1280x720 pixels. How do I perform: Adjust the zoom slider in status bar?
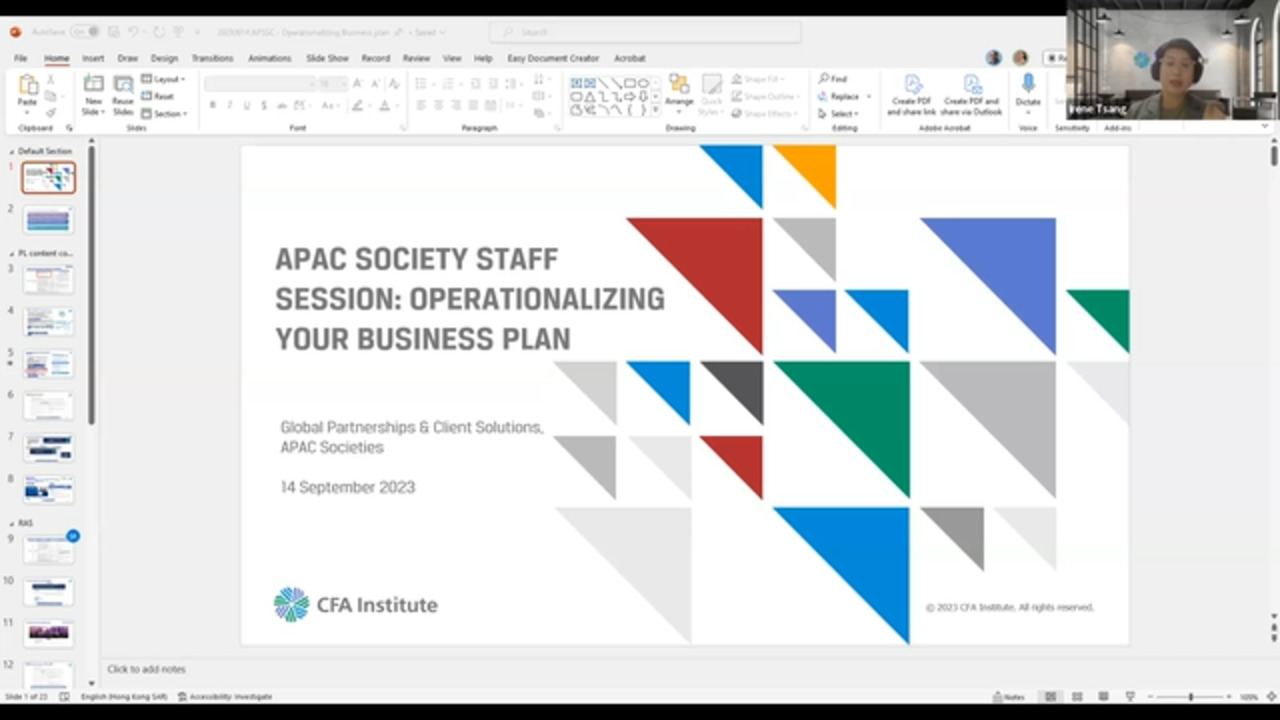coord(1190,696)
